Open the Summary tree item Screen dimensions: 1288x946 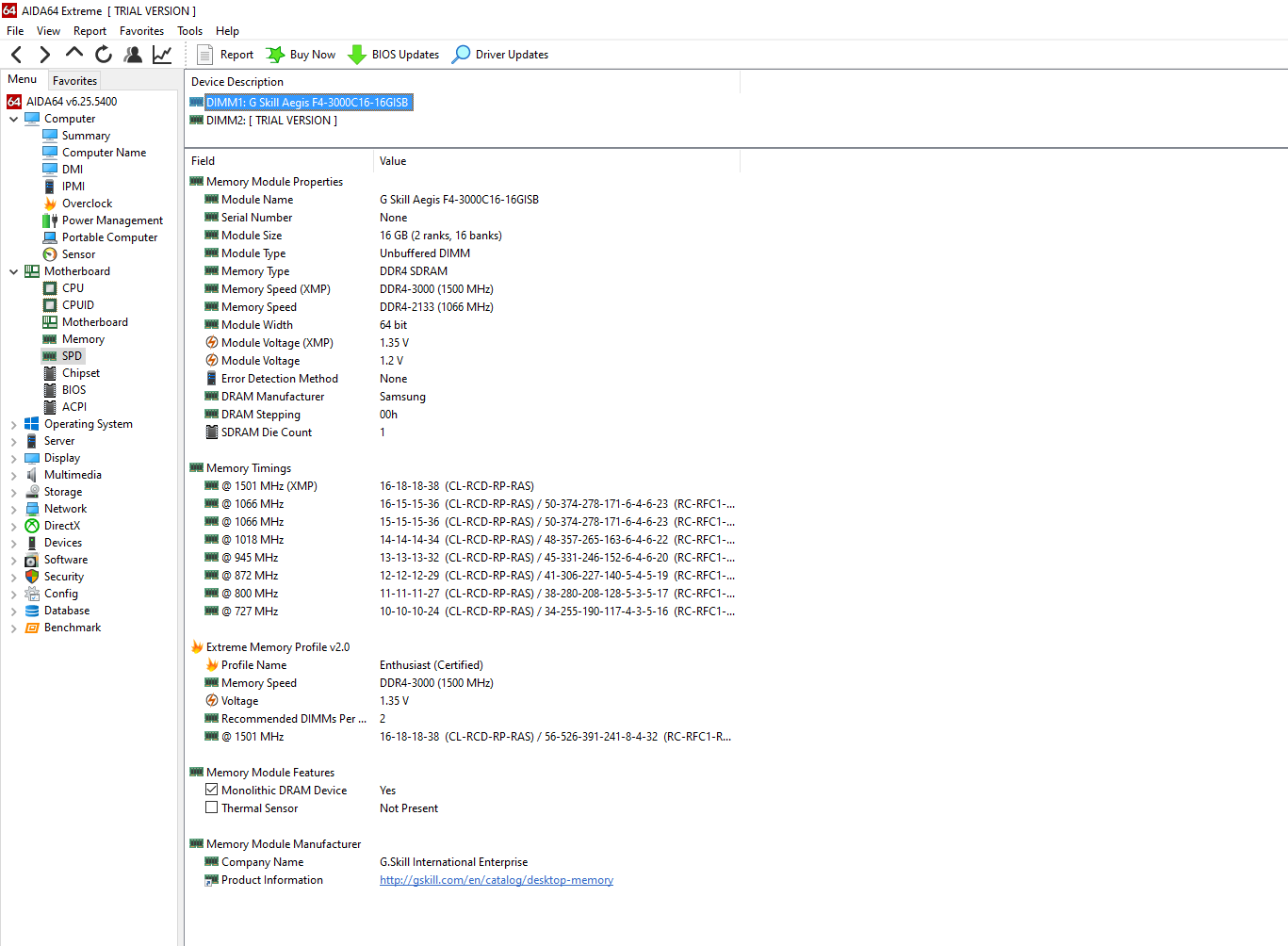click(76, 136)
